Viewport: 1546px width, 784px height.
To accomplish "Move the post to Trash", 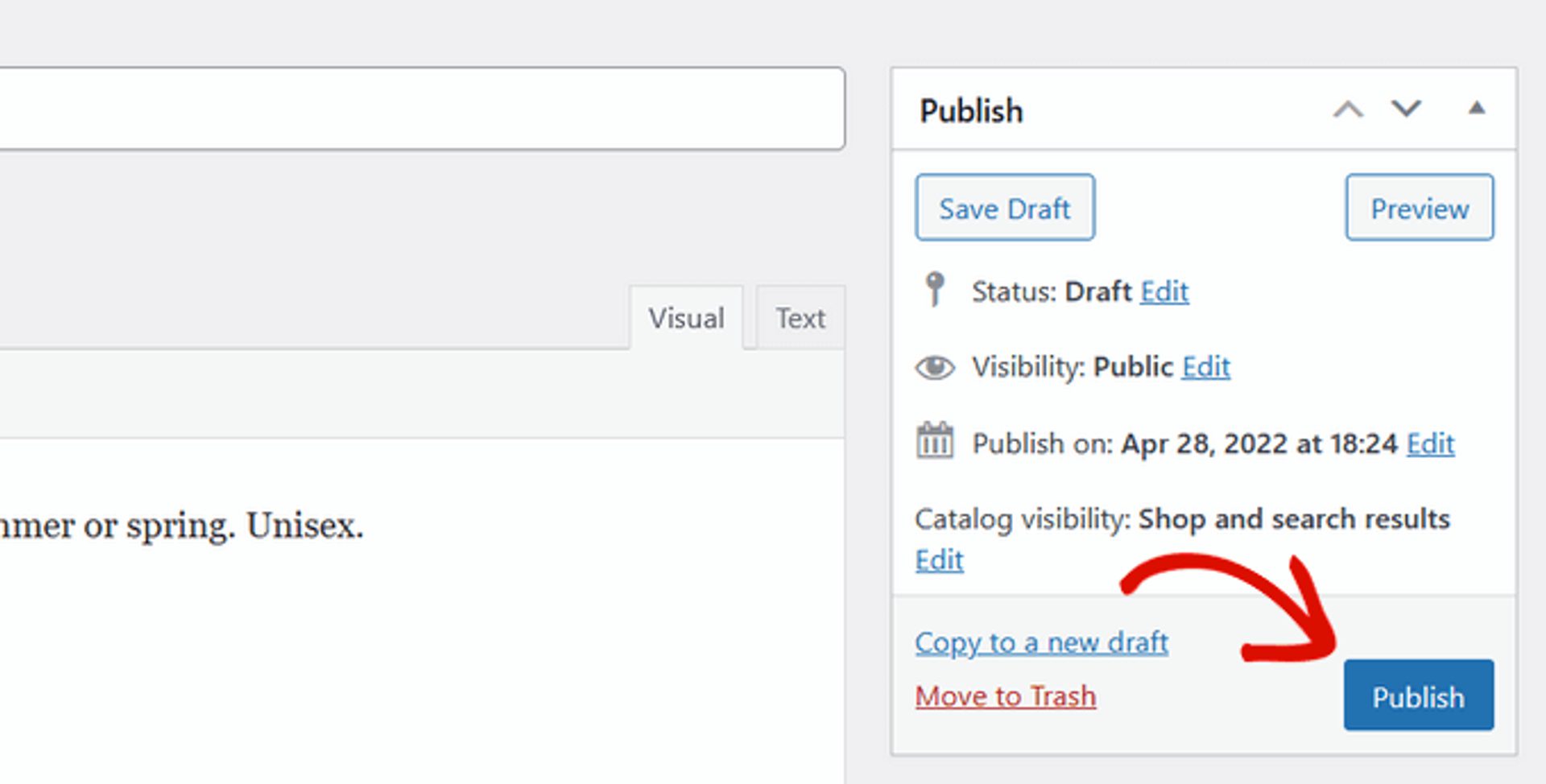I will point(1005,695).
